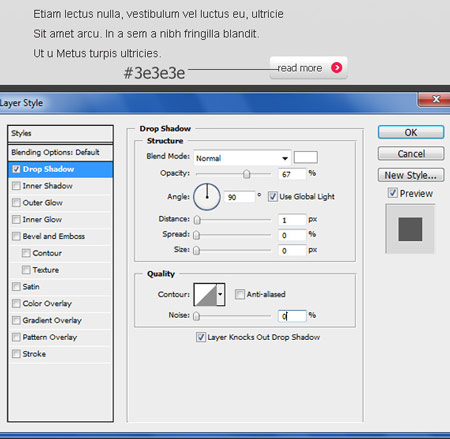This screenshot has width=450, height=439.
Task: Enable the Anti-aliased checkbox
Action: pos(239,294)
